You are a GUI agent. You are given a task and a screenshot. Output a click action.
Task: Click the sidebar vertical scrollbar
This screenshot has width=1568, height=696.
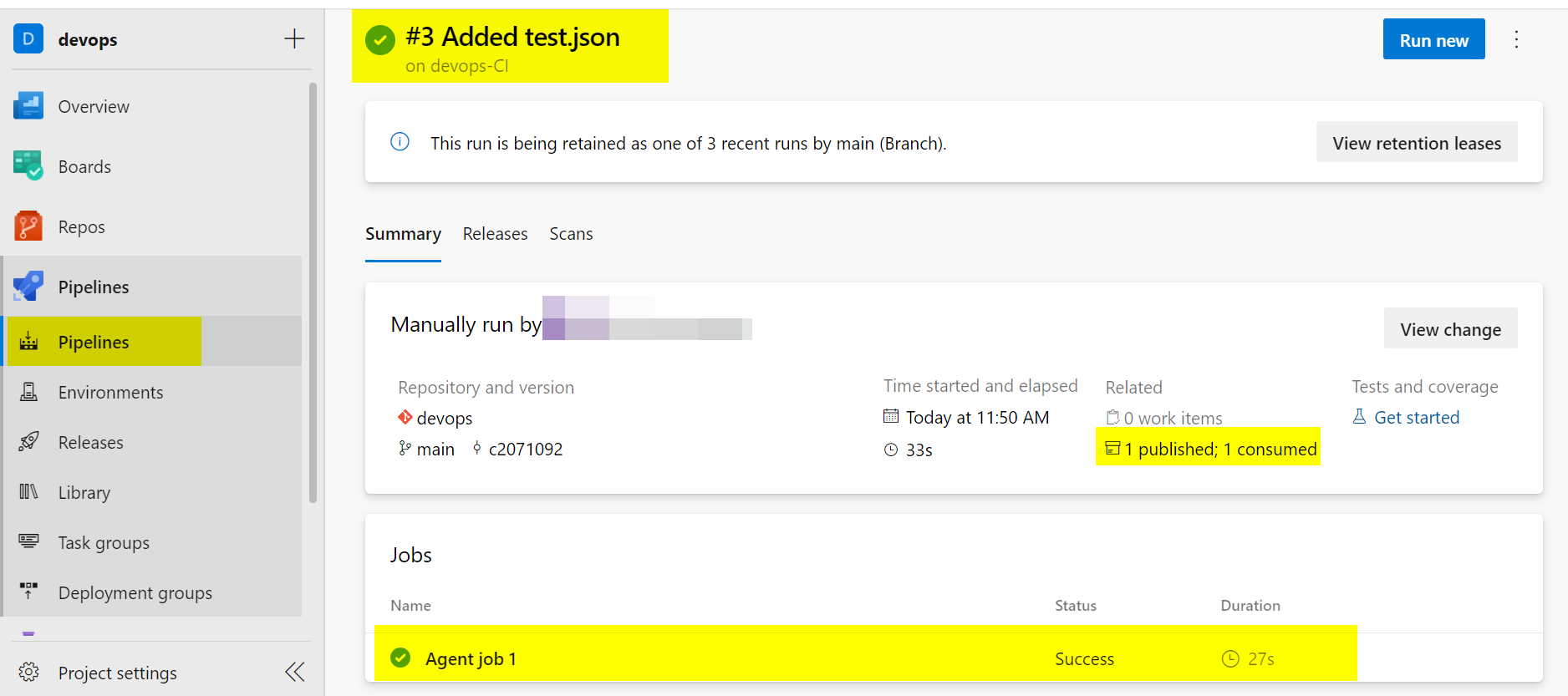[313, 292]
